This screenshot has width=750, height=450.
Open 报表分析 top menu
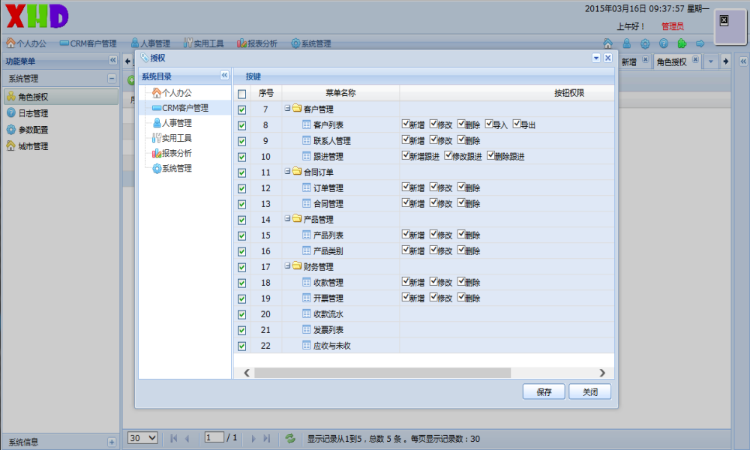(257, 44)
